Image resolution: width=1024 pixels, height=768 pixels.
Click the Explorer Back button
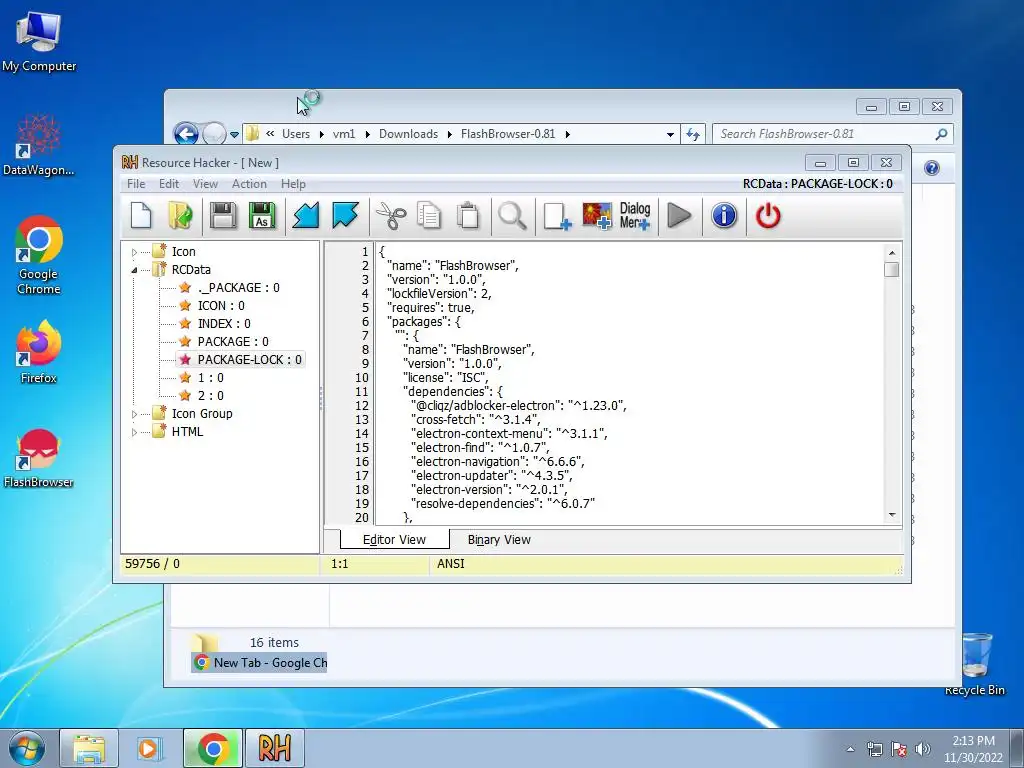186,134
